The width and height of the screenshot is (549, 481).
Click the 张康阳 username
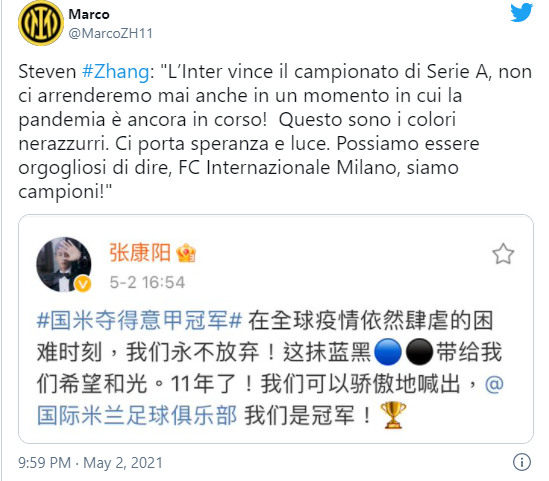pos(140,252)
